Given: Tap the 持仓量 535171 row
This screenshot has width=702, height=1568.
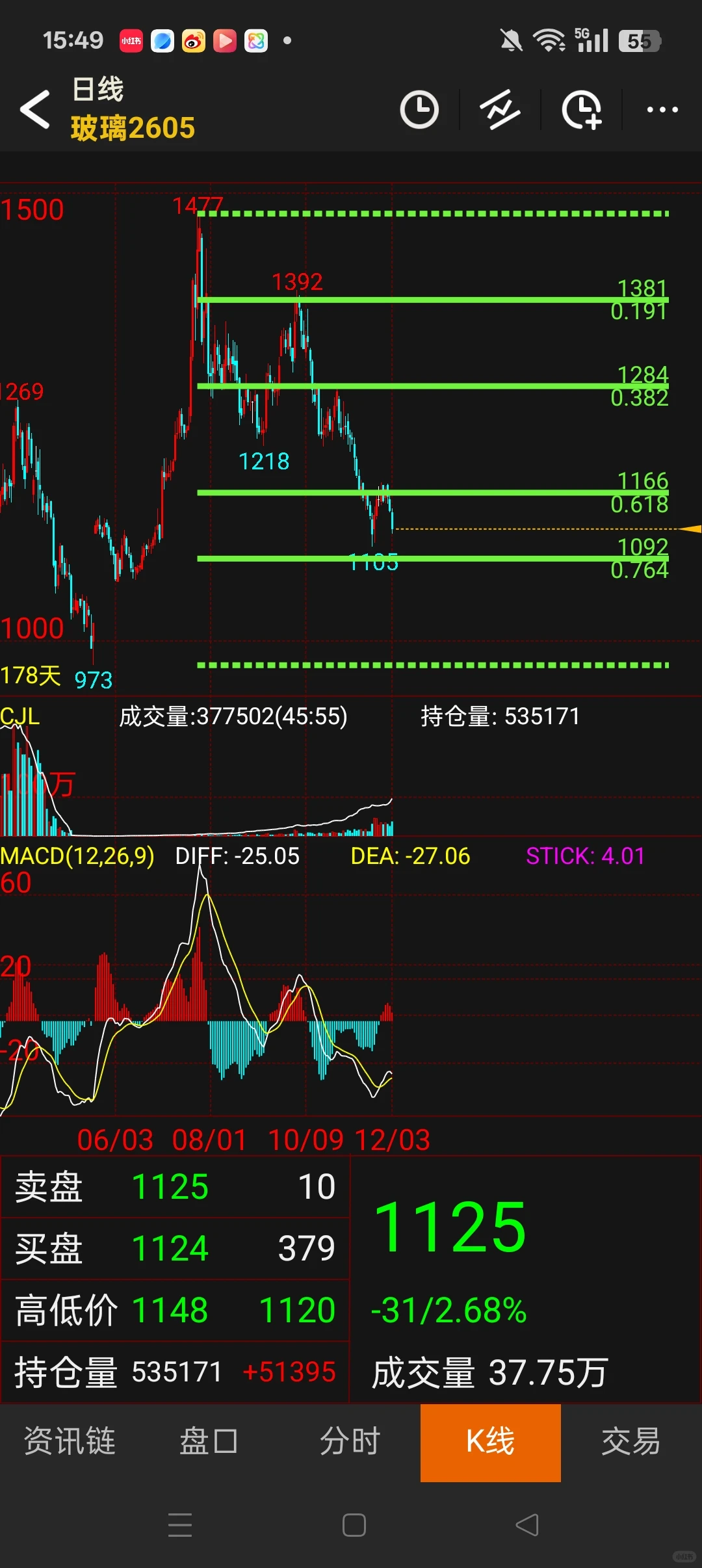Looking at the screenshot, I should pyautogui.click(x=175, y=1372).
